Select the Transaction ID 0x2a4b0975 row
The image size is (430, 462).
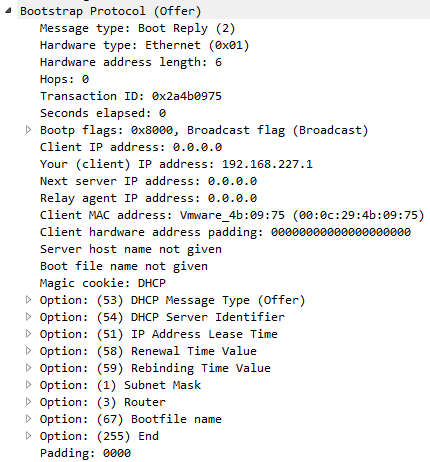coord(131,96)
